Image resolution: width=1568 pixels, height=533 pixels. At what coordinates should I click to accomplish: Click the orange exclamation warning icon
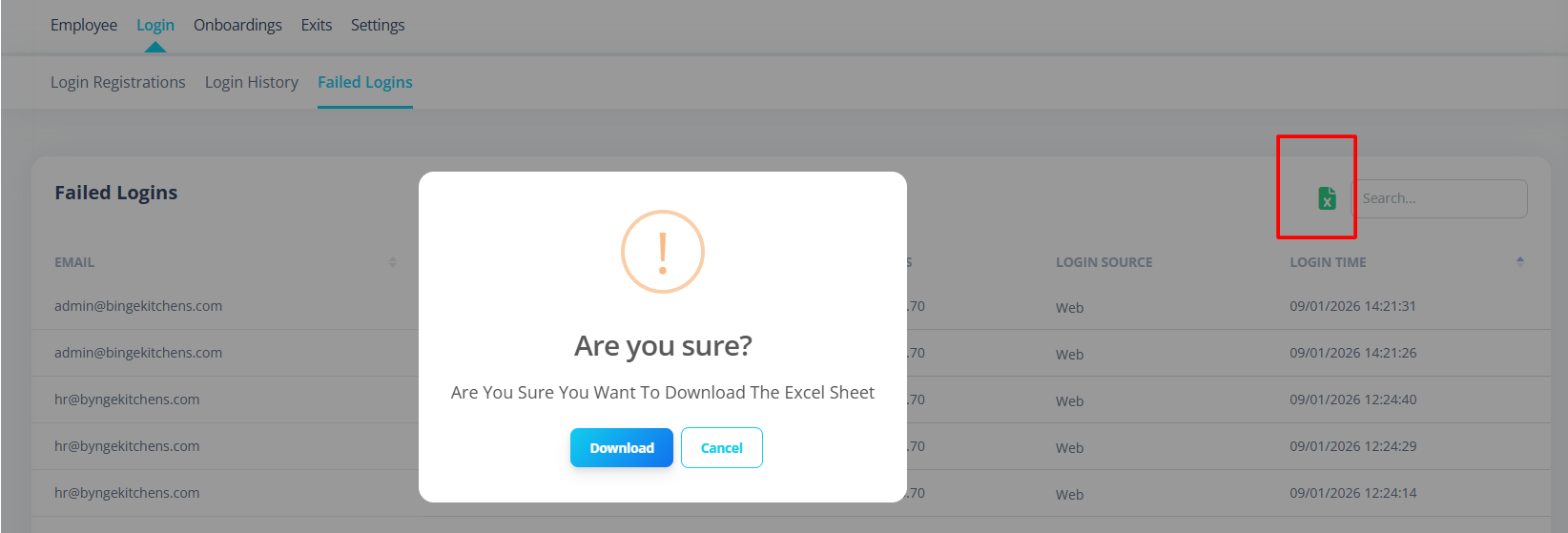(663, 252)
